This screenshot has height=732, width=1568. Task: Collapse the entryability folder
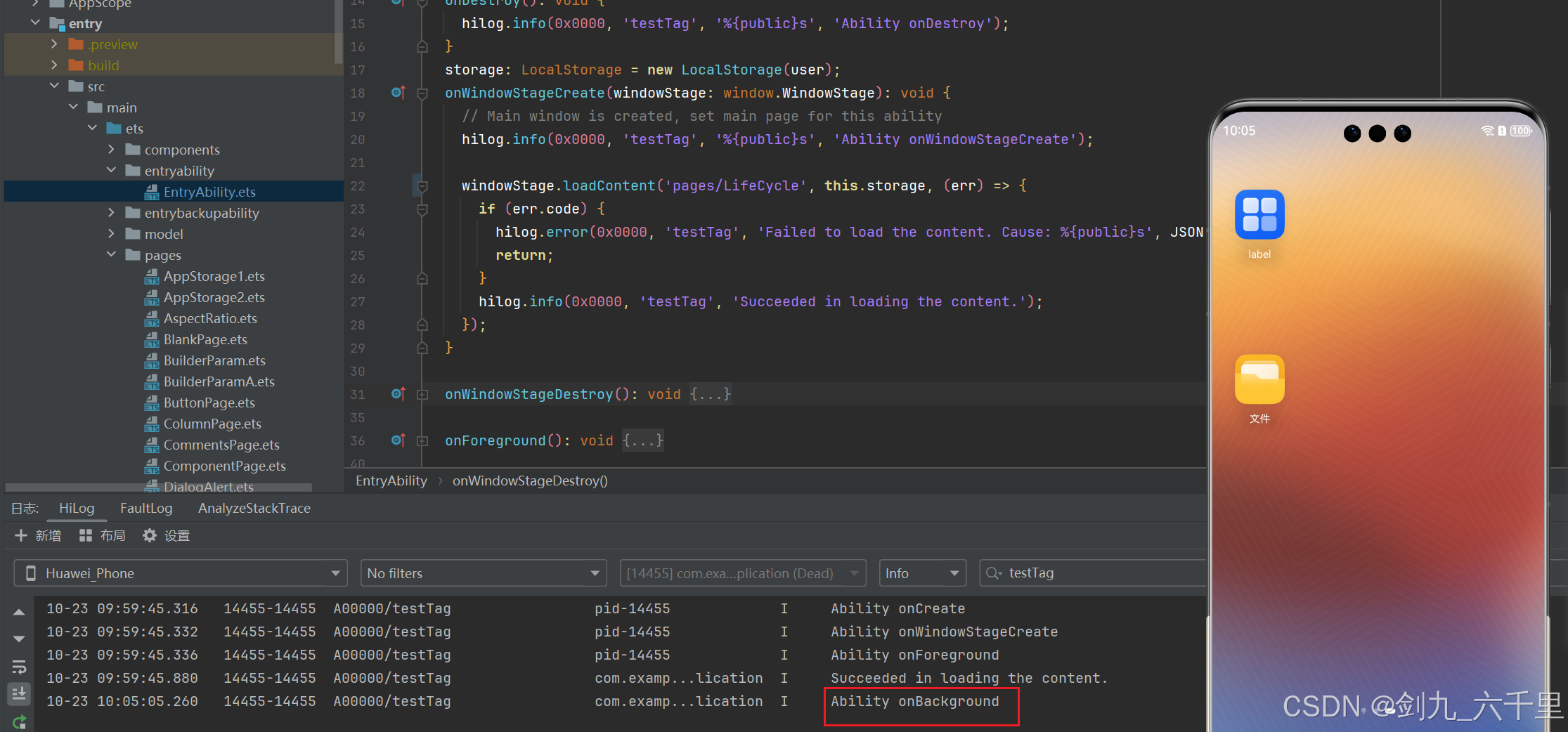pyautogui.click(x=111, y=171)
